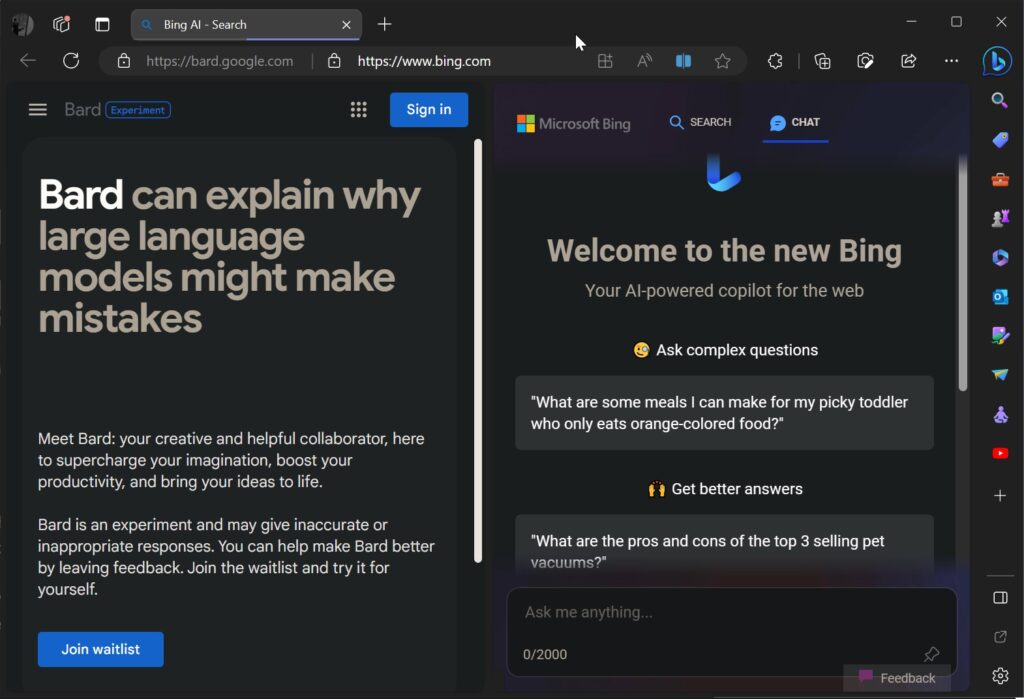Start Read aloud from the address bar
This screenshot has width=1024, height=699.
click(x=643, y=61)
